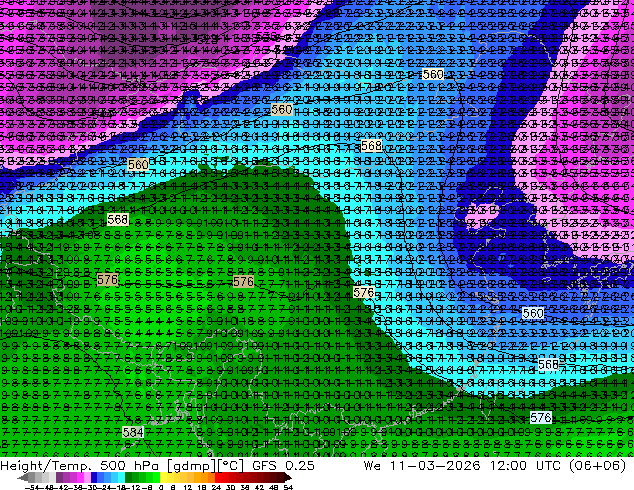This screenshot has width=634, height=490.
Task: Pick the darkest purple legend swatch
Action: (59, 477)
